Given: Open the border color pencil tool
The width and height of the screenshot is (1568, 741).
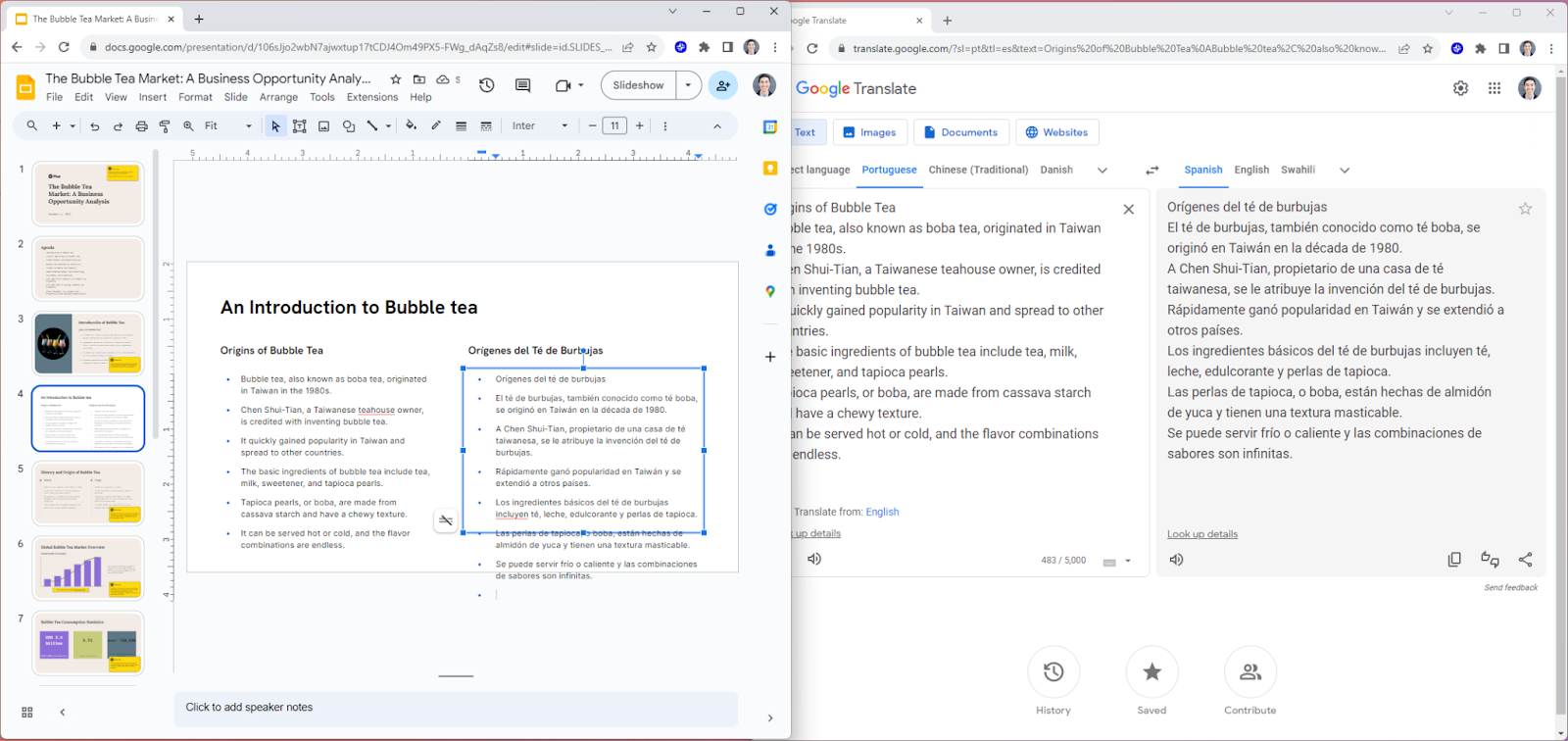Looking at the screenshot, I should [436, 125].
